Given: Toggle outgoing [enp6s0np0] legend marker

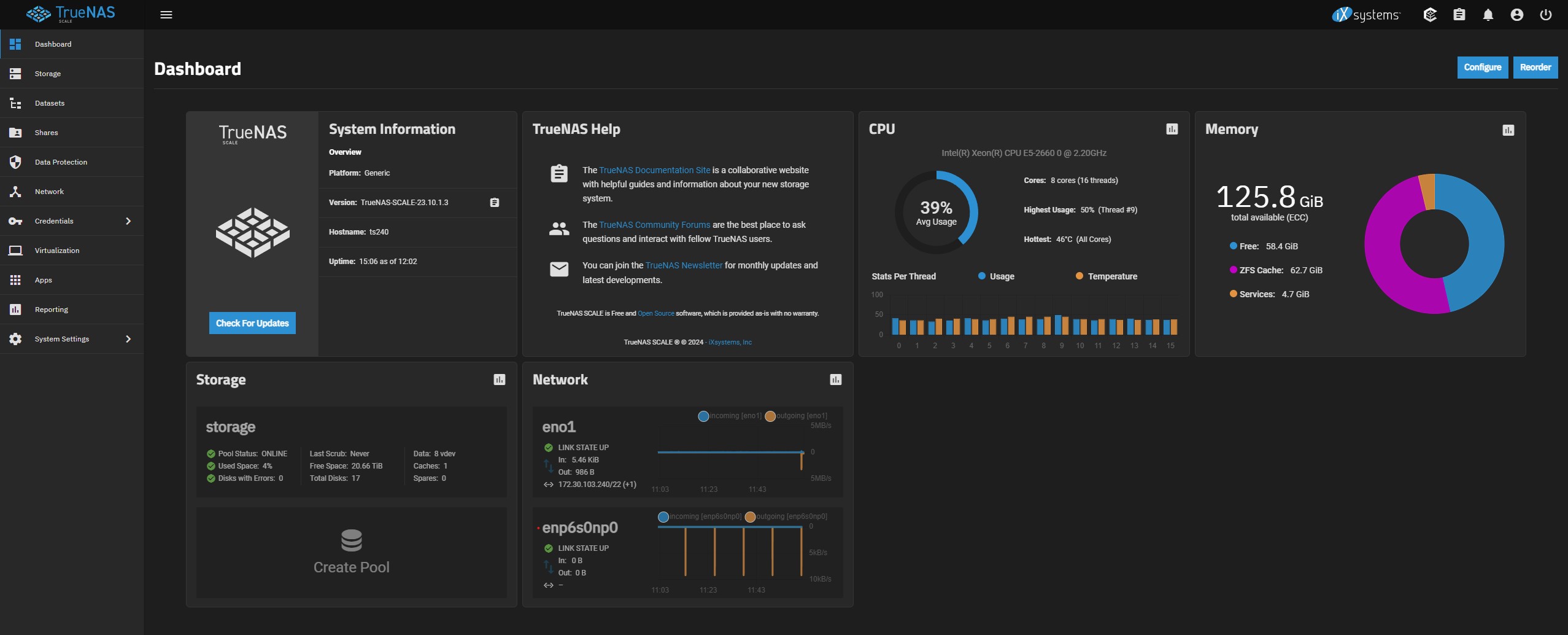Looking at the screenshot, I should coord(750,517).
